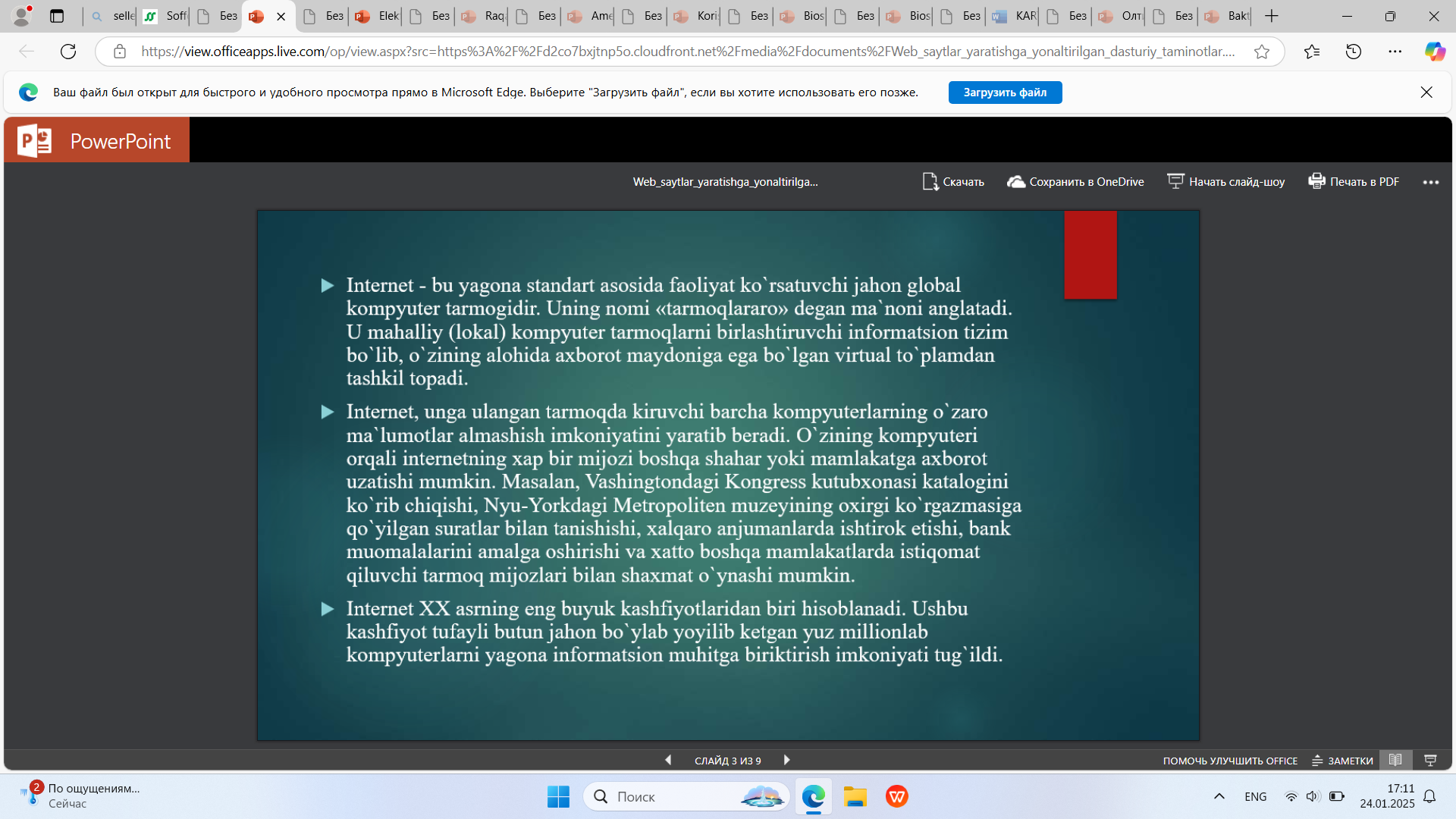Open browser history icon
Viewport: 1456px width, 819px height.
1354,52
